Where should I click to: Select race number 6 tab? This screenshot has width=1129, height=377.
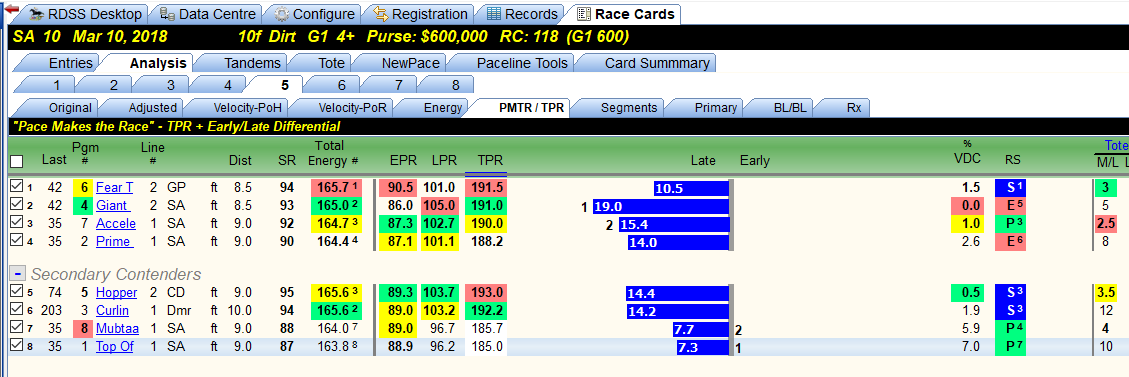[x=342, y=85]
